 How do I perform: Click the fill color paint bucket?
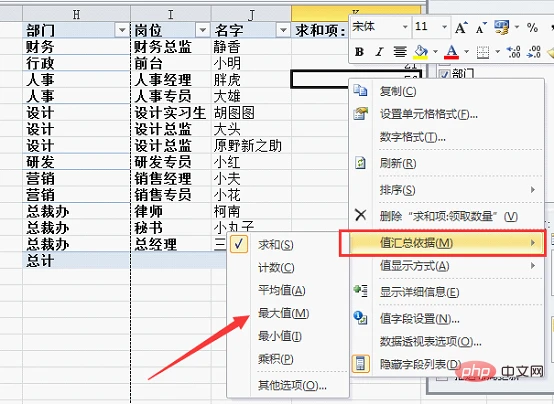[x=421, y=52]
